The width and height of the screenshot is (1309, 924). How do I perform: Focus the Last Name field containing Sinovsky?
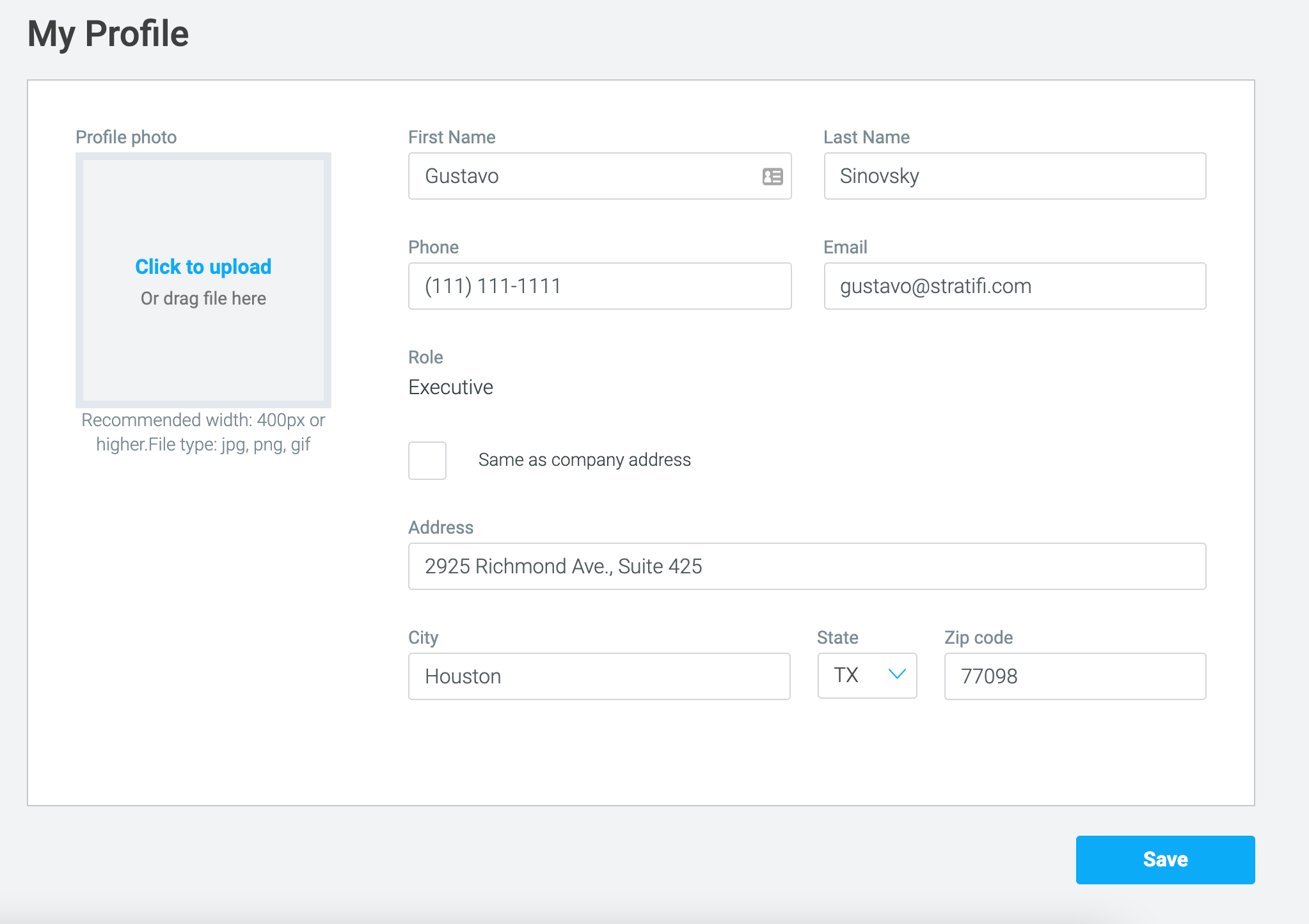point(1015,176)
